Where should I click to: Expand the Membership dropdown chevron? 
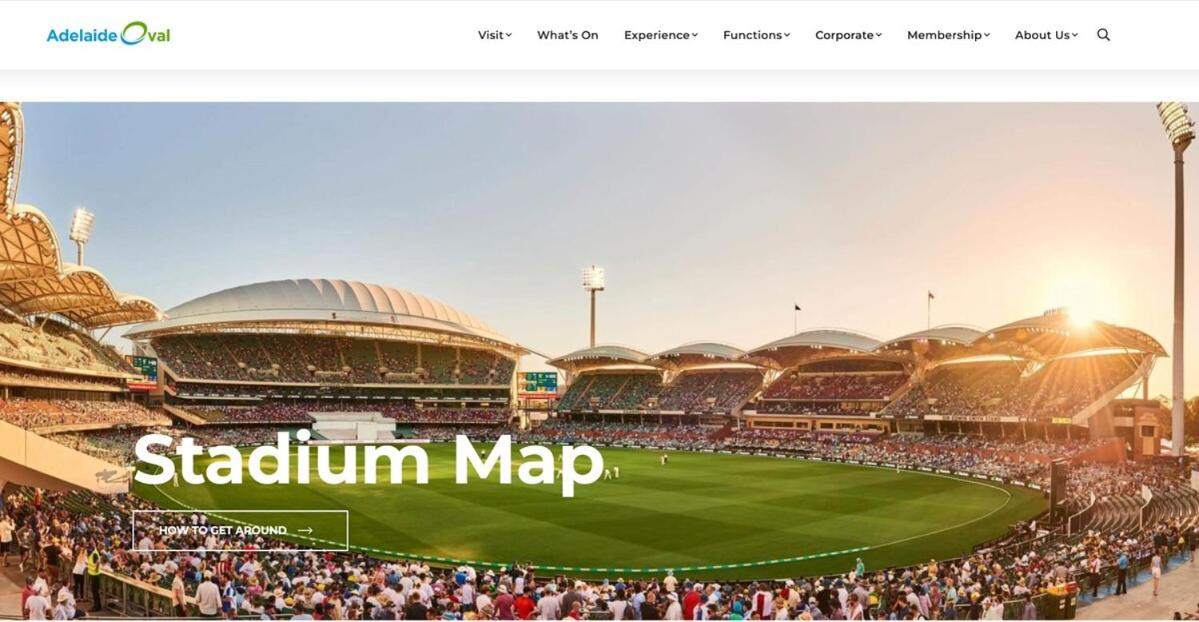click(x=986, y=35)
